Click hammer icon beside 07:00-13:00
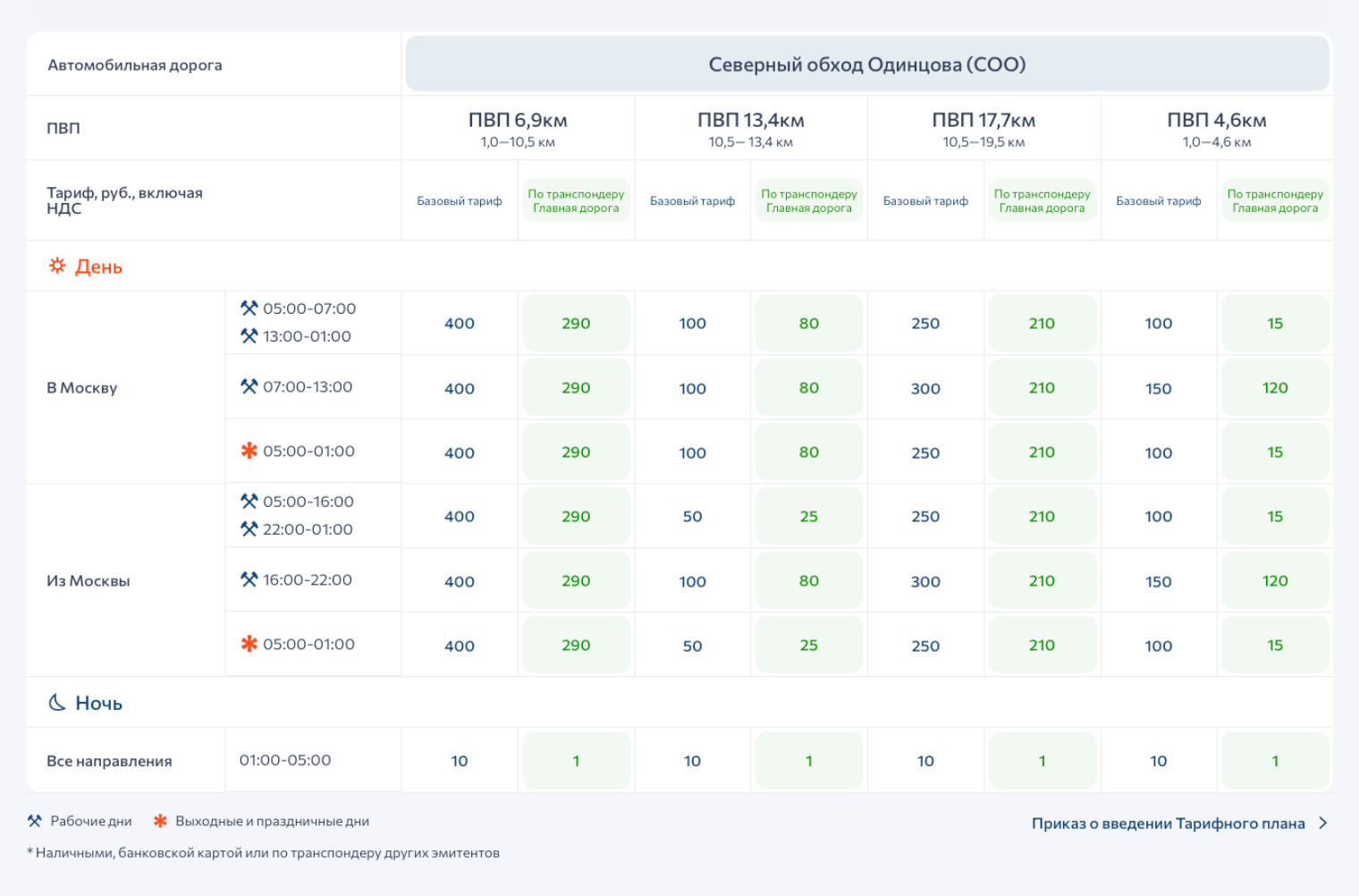Image resolution: width=1359 pixels, height=896 pixels. click(x=249, y=386)
